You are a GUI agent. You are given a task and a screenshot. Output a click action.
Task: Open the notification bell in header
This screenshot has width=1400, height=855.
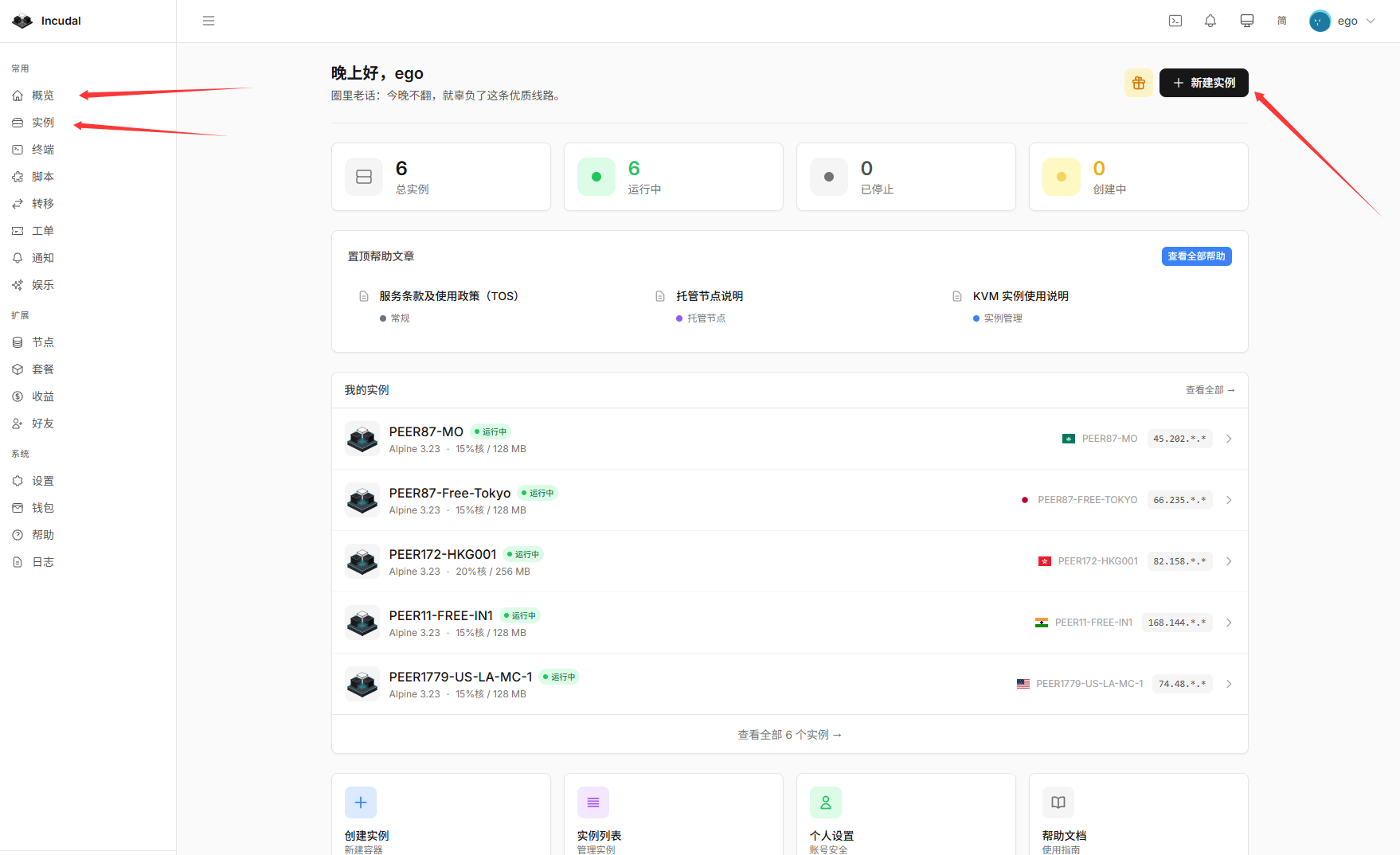pos(1210,21)
